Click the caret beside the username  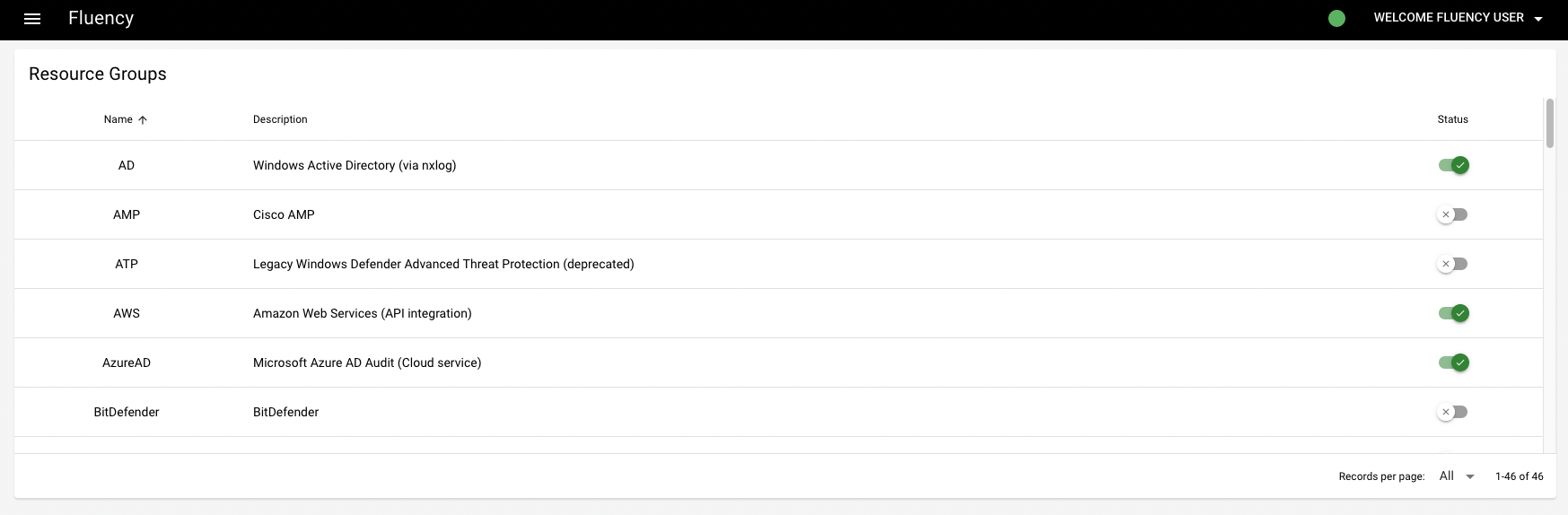click(1538, 19)
